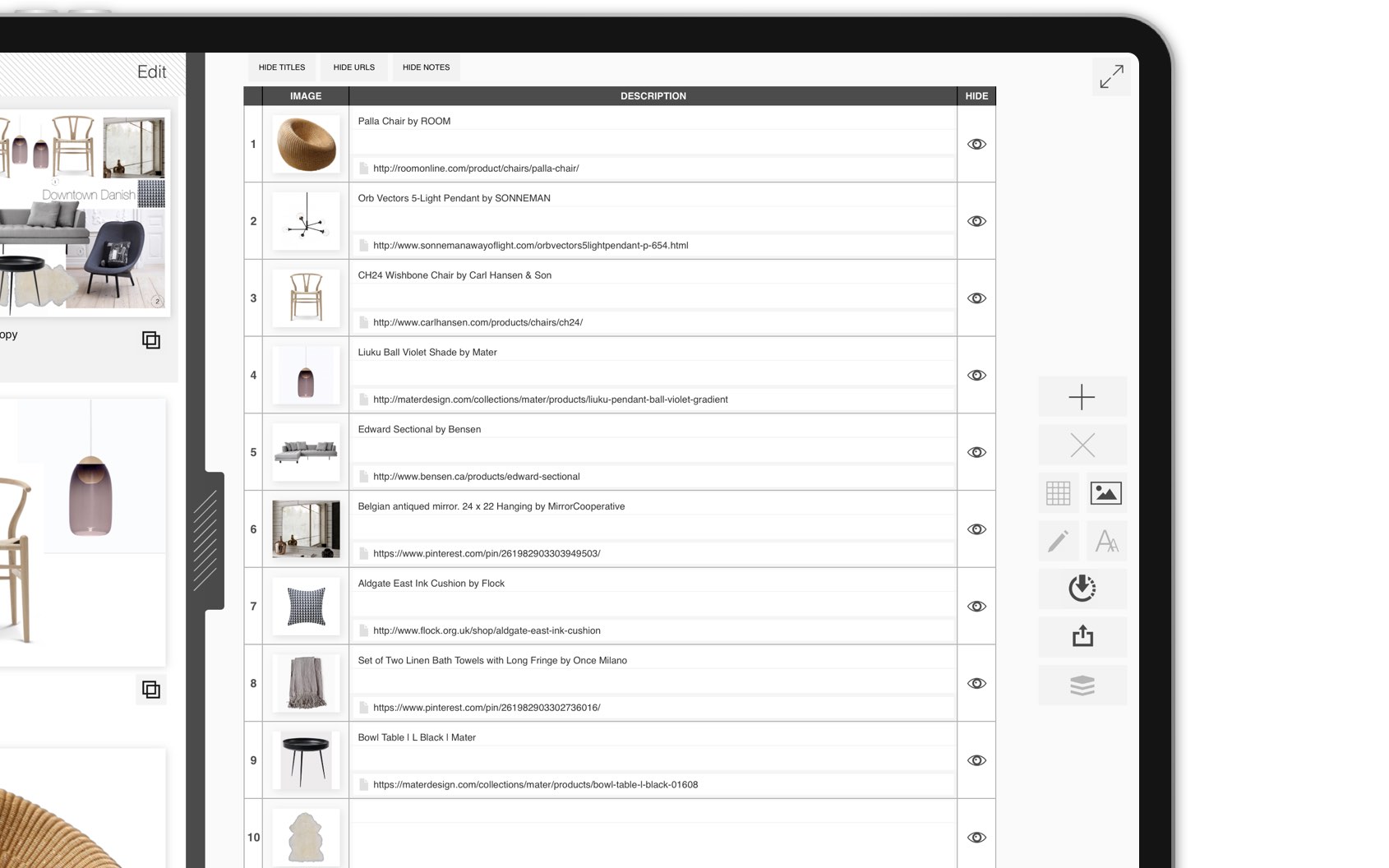This screenshot has width=1389, height=868.
Task: Click duplicate icon under Downtown Danish board
Action: 151,339
